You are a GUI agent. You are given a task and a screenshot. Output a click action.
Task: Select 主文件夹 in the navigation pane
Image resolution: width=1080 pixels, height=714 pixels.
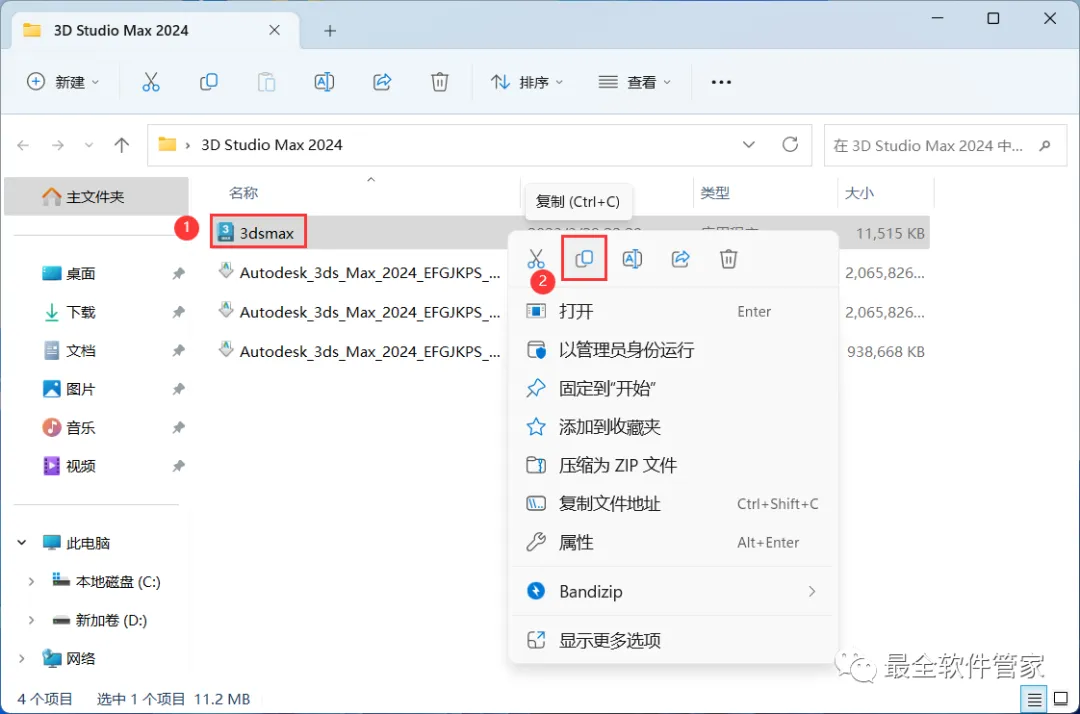96,197
